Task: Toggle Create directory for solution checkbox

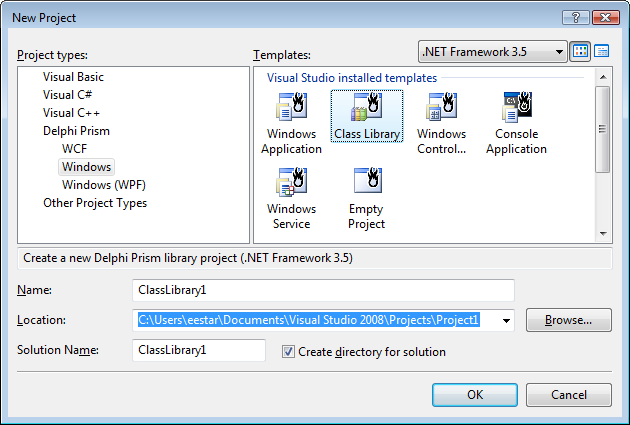Action: click(288, 352)
